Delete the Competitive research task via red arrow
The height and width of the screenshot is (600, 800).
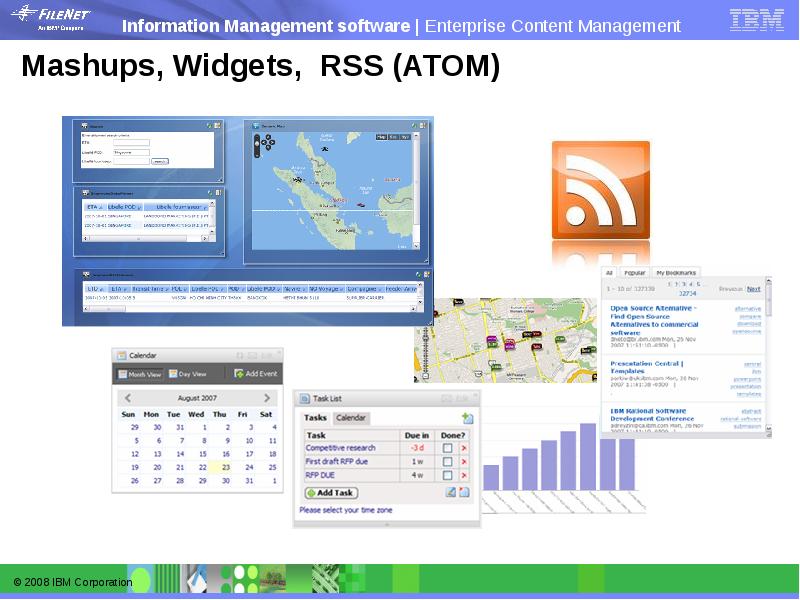(x=464, y=448)
